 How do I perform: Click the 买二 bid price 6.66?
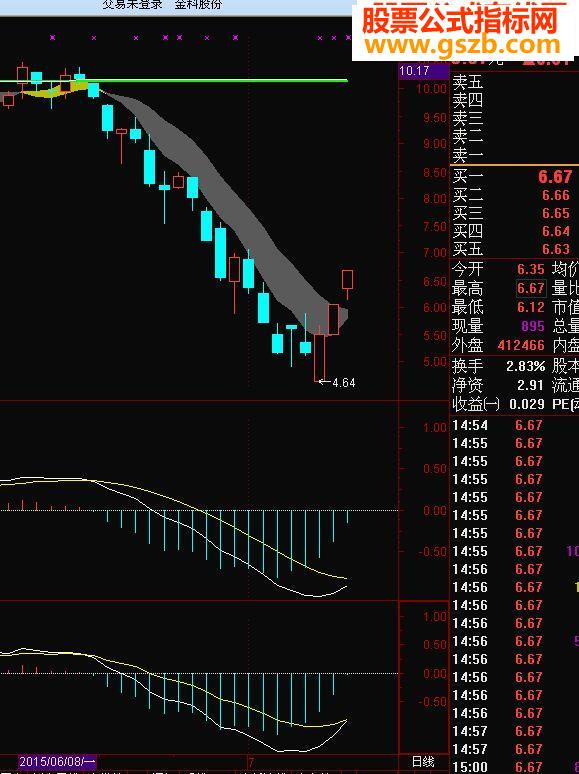coord(556,195)
